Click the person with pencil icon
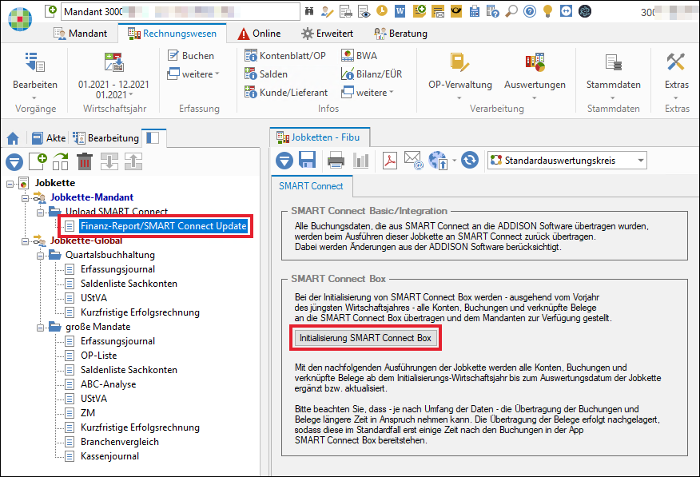 (x=327, y=11)
